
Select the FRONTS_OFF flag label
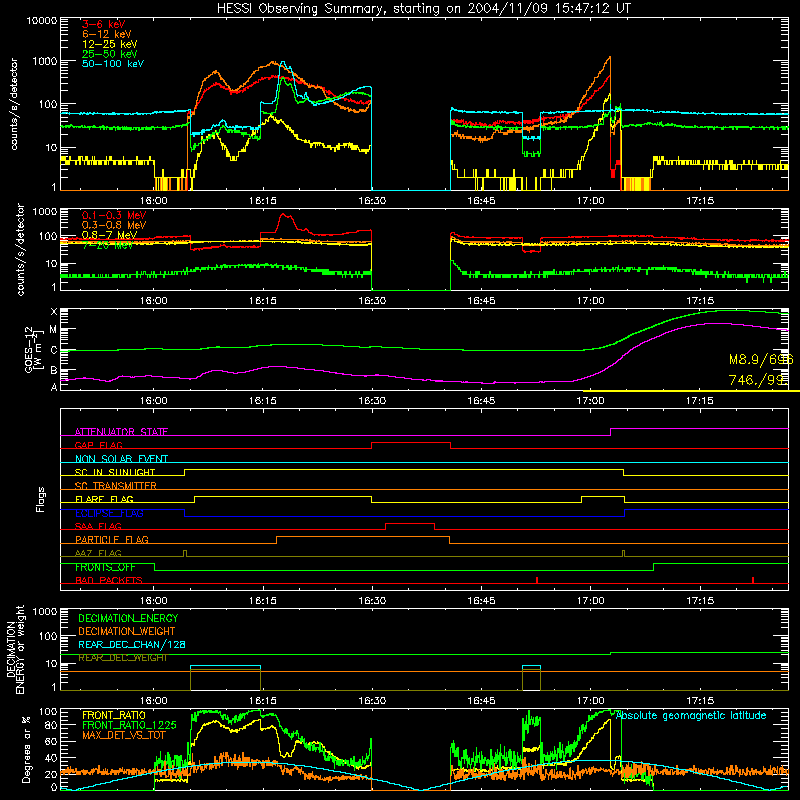coord(105,567)
